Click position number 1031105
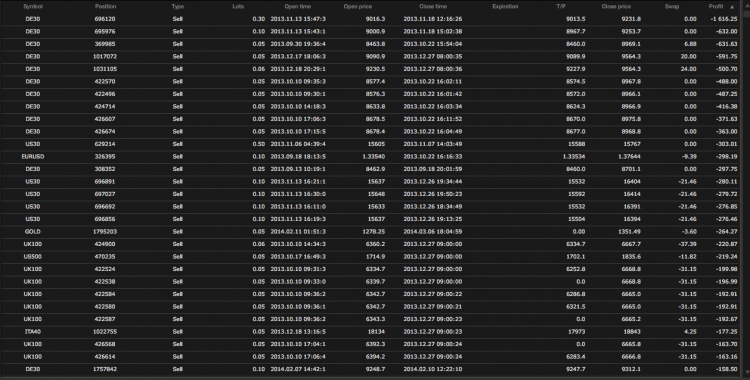Image resolution: width=750 pixels, height=380 pixels. (x=105, y=69)
